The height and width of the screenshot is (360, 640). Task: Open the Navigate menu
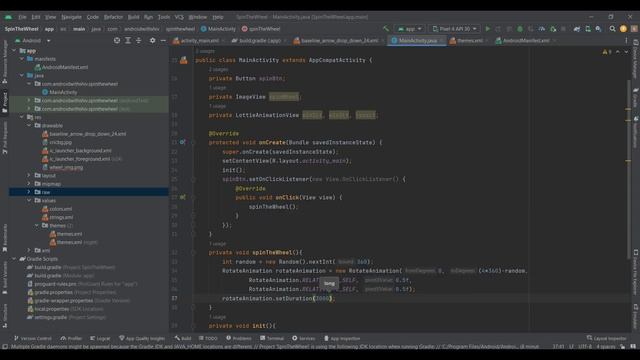pyautogui.click(x=71, y=17)
